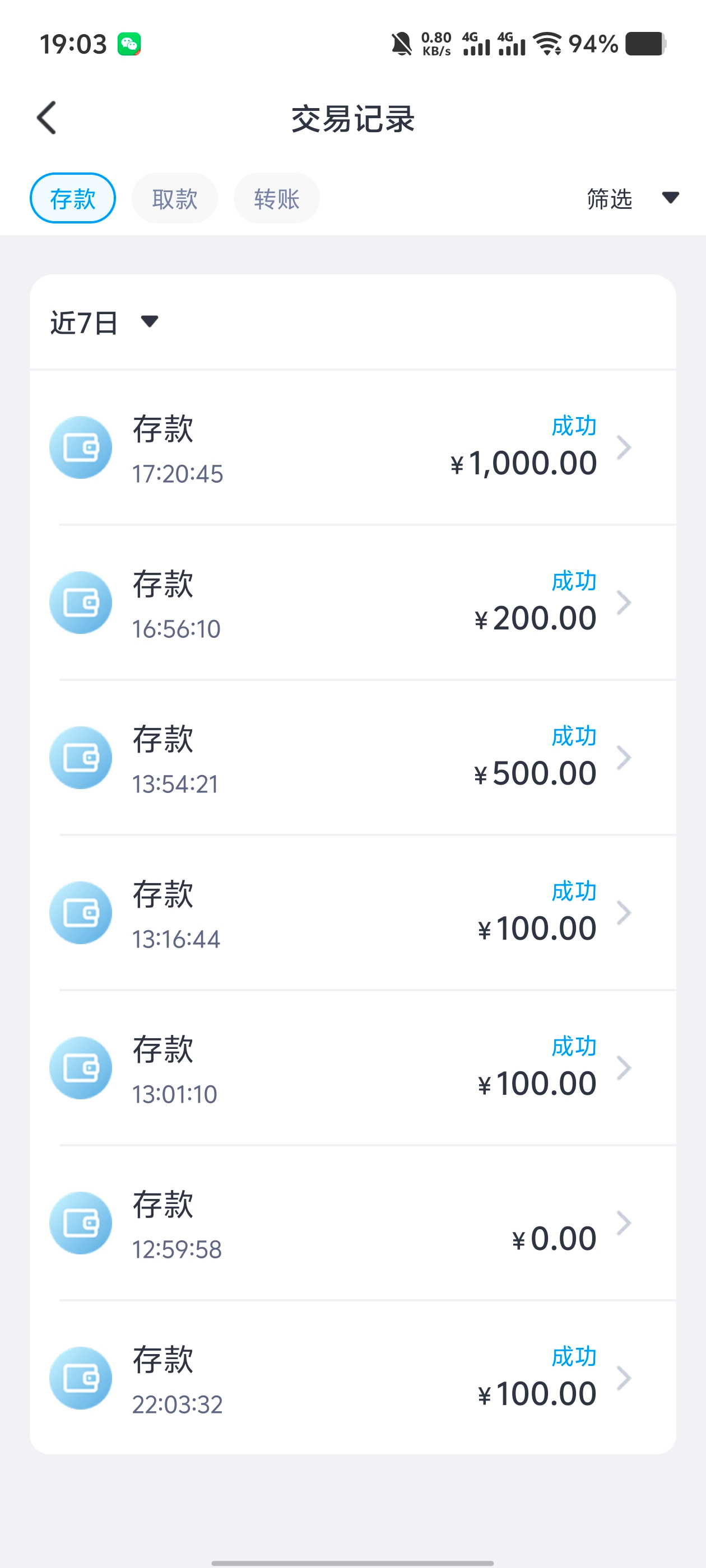Open details chevron for ¥1,000.00 deposit
Screen dimensions: 706x1568
pyautogui.click(x=624, y=447)
